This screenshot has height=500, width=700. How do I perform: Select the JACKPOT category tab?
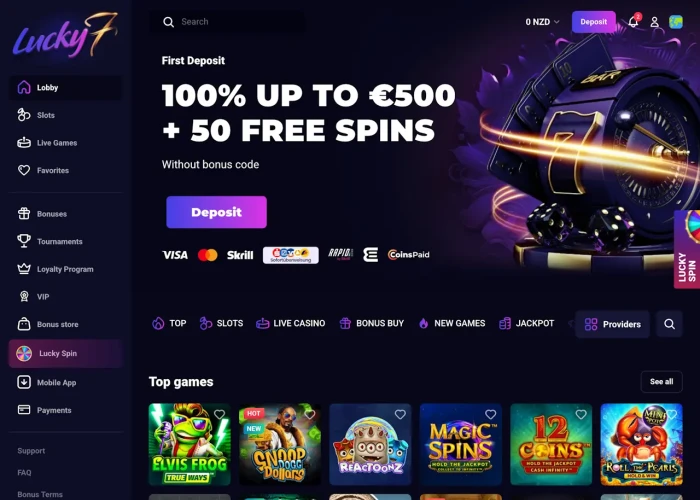527,323
